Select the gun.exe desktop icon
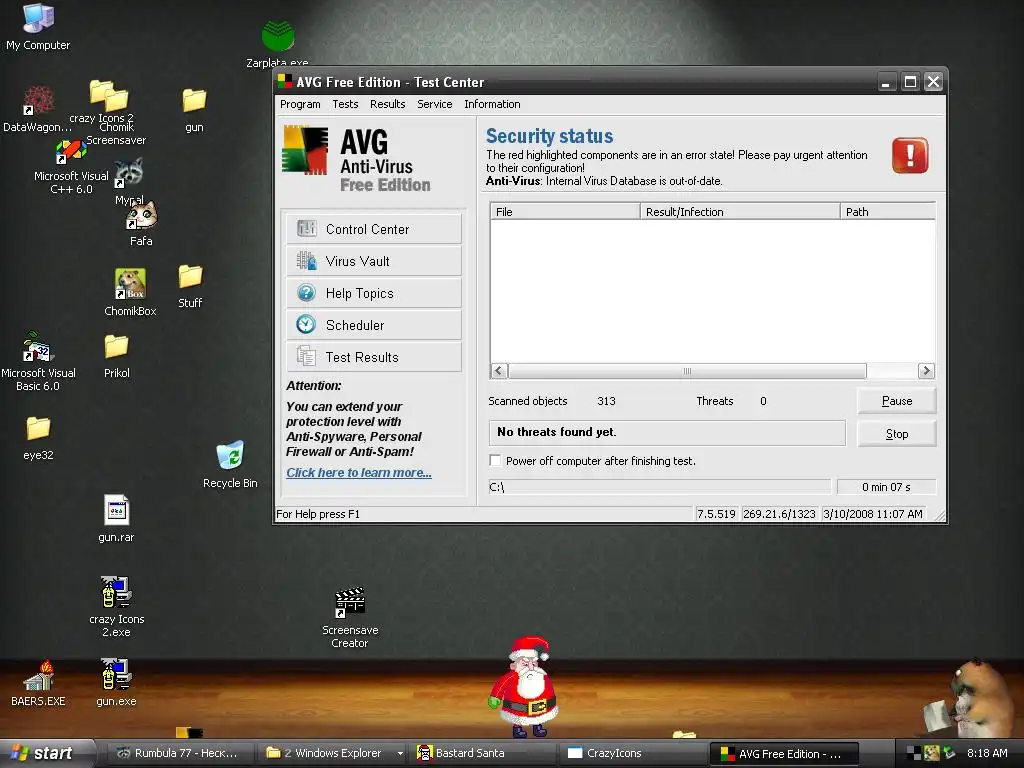This screenshot has width=1024, height=768. tap(116, 682)
